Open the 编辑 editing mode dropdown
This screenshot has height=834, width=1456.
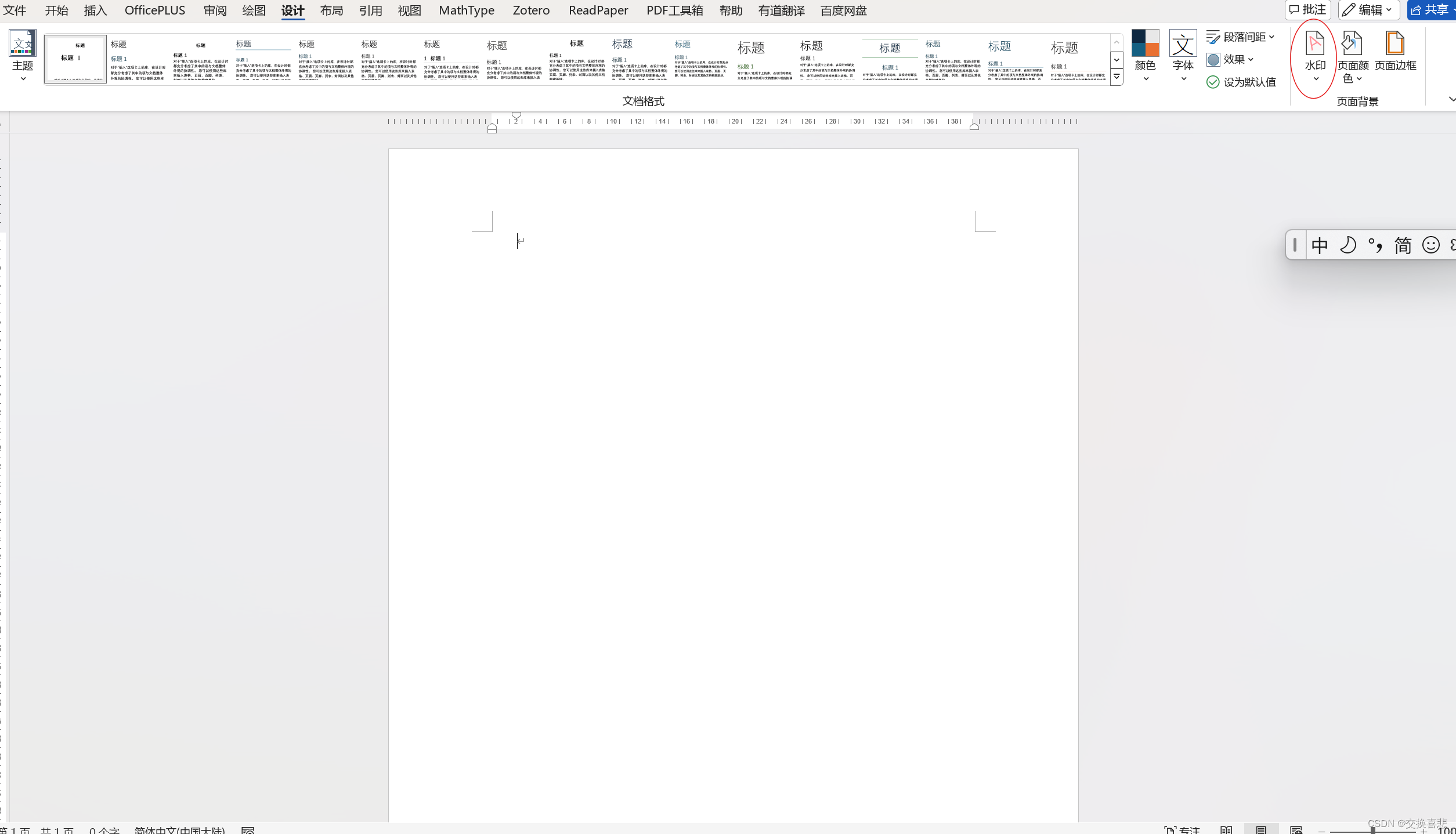click(x=1368, y=10)
